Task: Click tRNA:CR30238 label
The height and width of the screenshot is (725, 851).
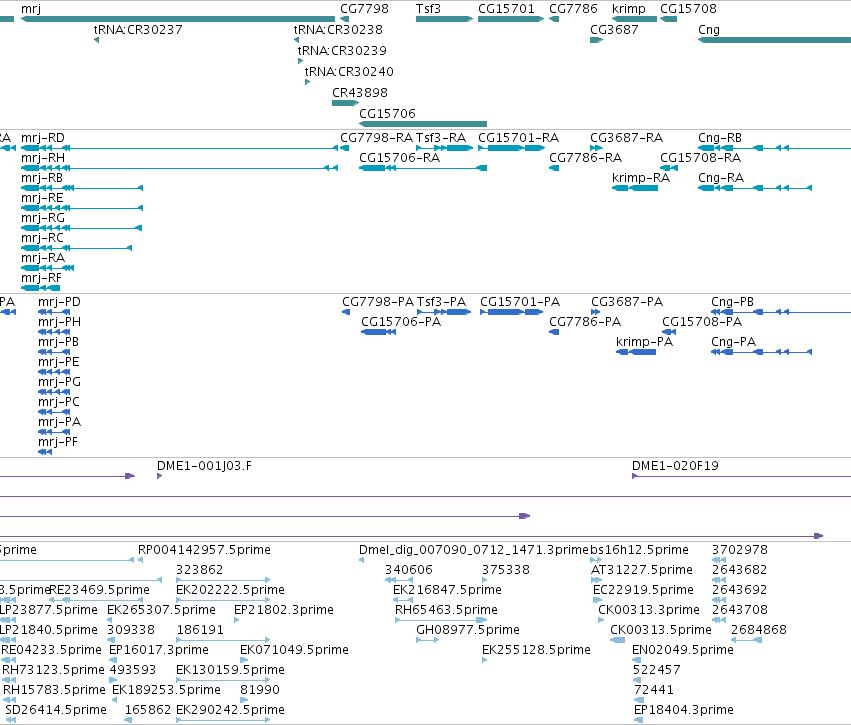Action: pyautogui.click(x=338, y=30)
